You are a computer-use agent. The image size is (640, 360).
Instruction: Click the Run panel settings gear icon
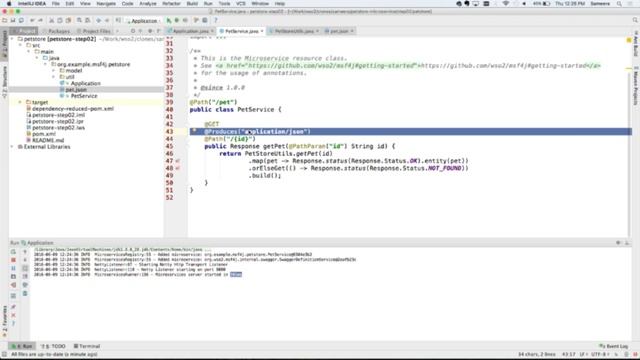pos(618,243)
